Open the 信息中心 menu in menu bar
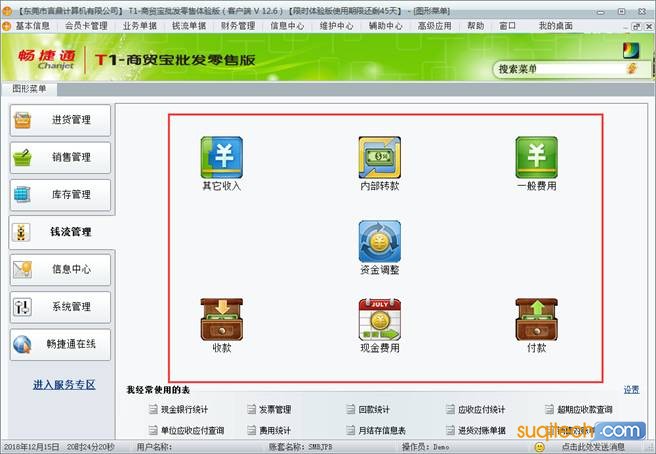 click(x=287, y=26)
